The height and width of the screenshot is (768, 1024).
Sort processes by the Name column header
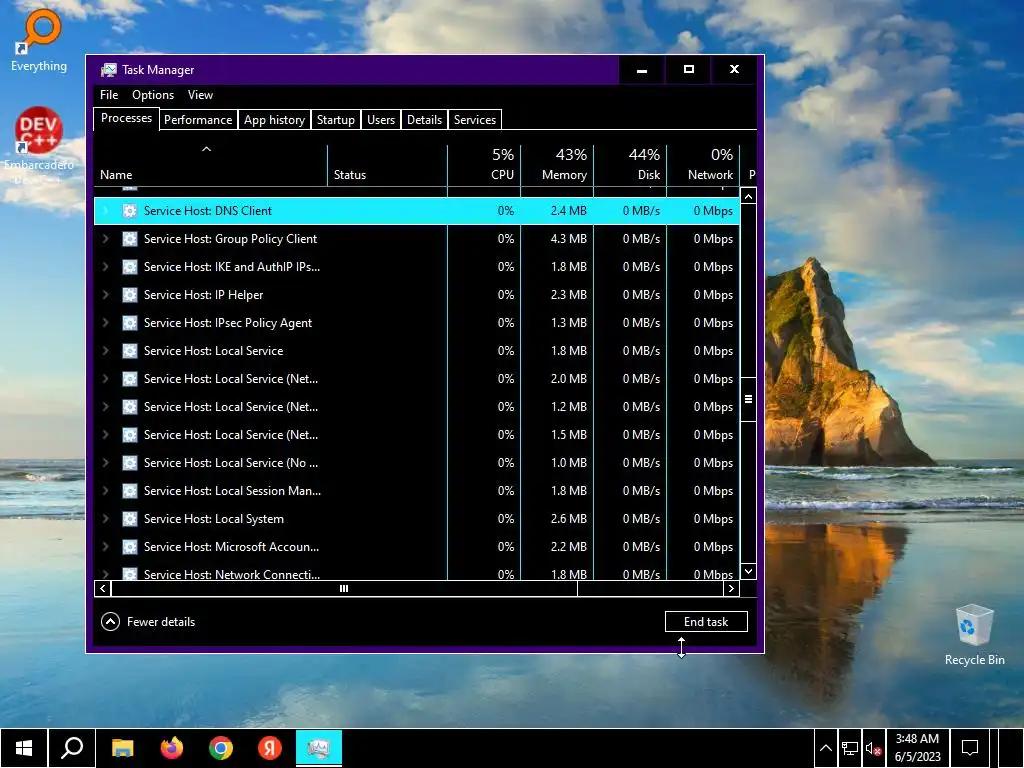210,166
